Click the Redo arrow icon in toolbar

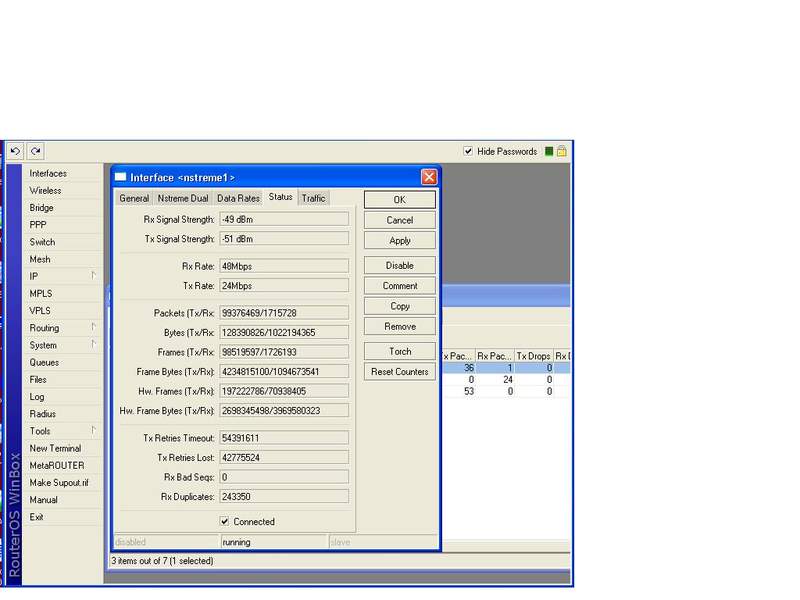(35, 151)
